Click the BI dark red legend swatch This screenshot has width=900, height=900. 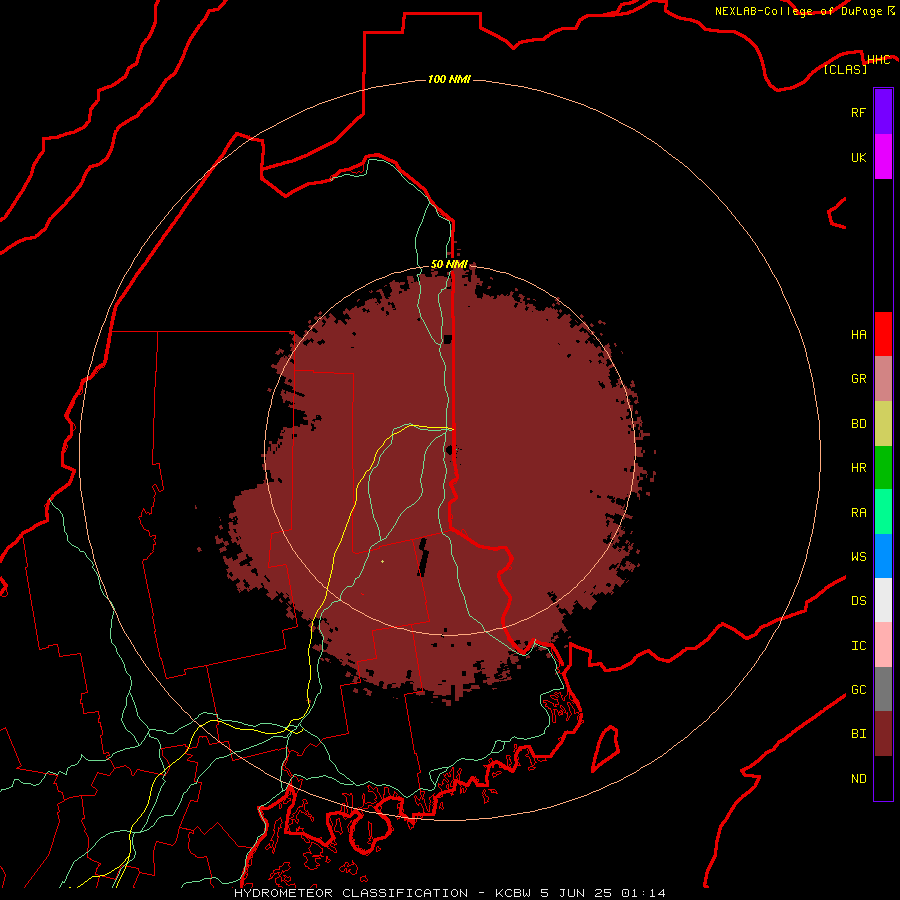coord(883,734)
